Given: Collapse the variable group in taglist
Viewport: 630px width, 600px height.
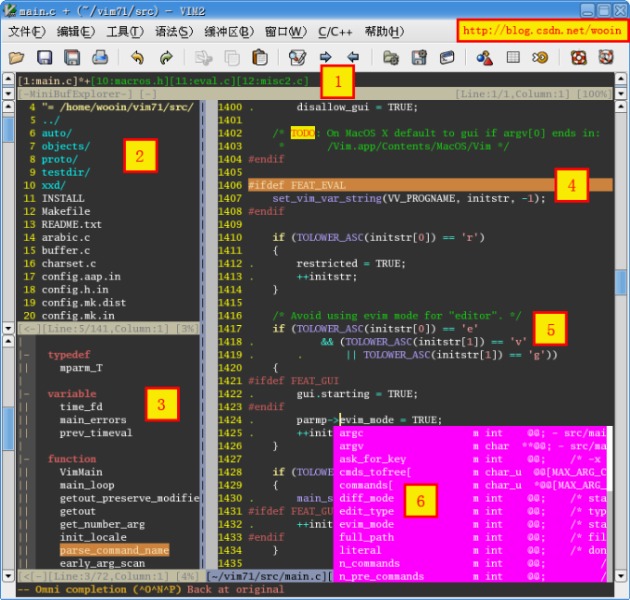Looking at the screenshot, I should [x=25, y=394].
